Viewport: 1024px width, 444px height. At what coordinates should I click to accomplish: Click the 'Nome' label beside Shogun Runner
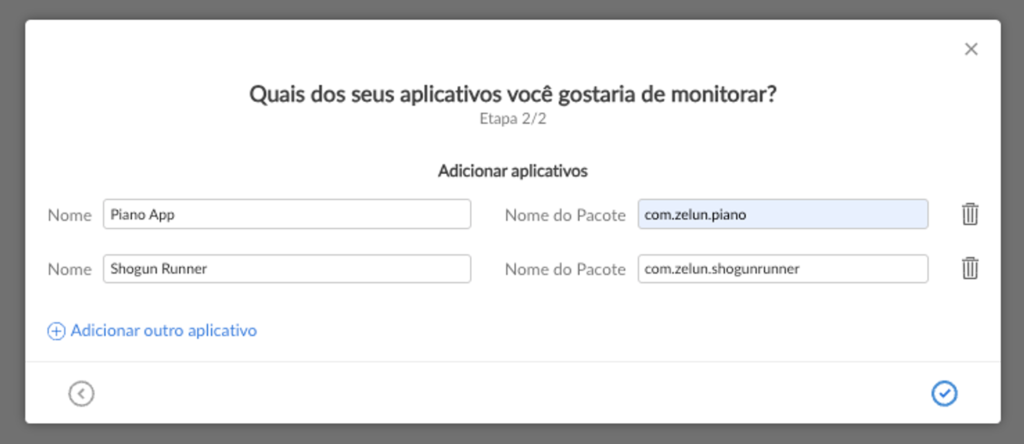click(x=69, y=268)
